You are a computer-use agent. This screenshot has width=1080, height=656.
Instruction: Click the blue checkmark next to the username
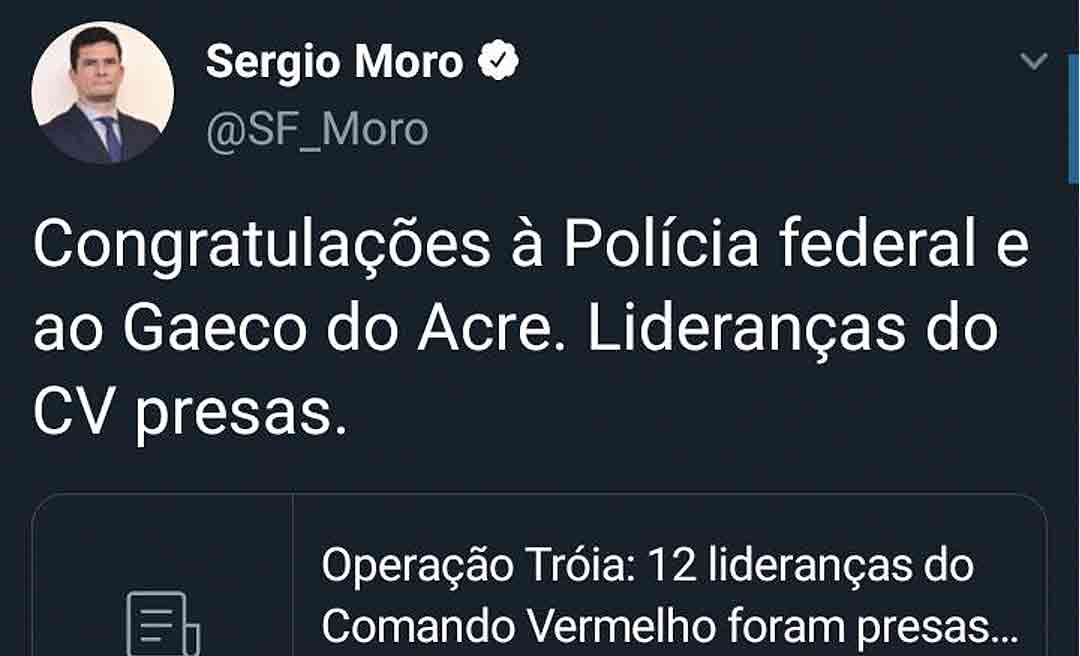point(497,60)
